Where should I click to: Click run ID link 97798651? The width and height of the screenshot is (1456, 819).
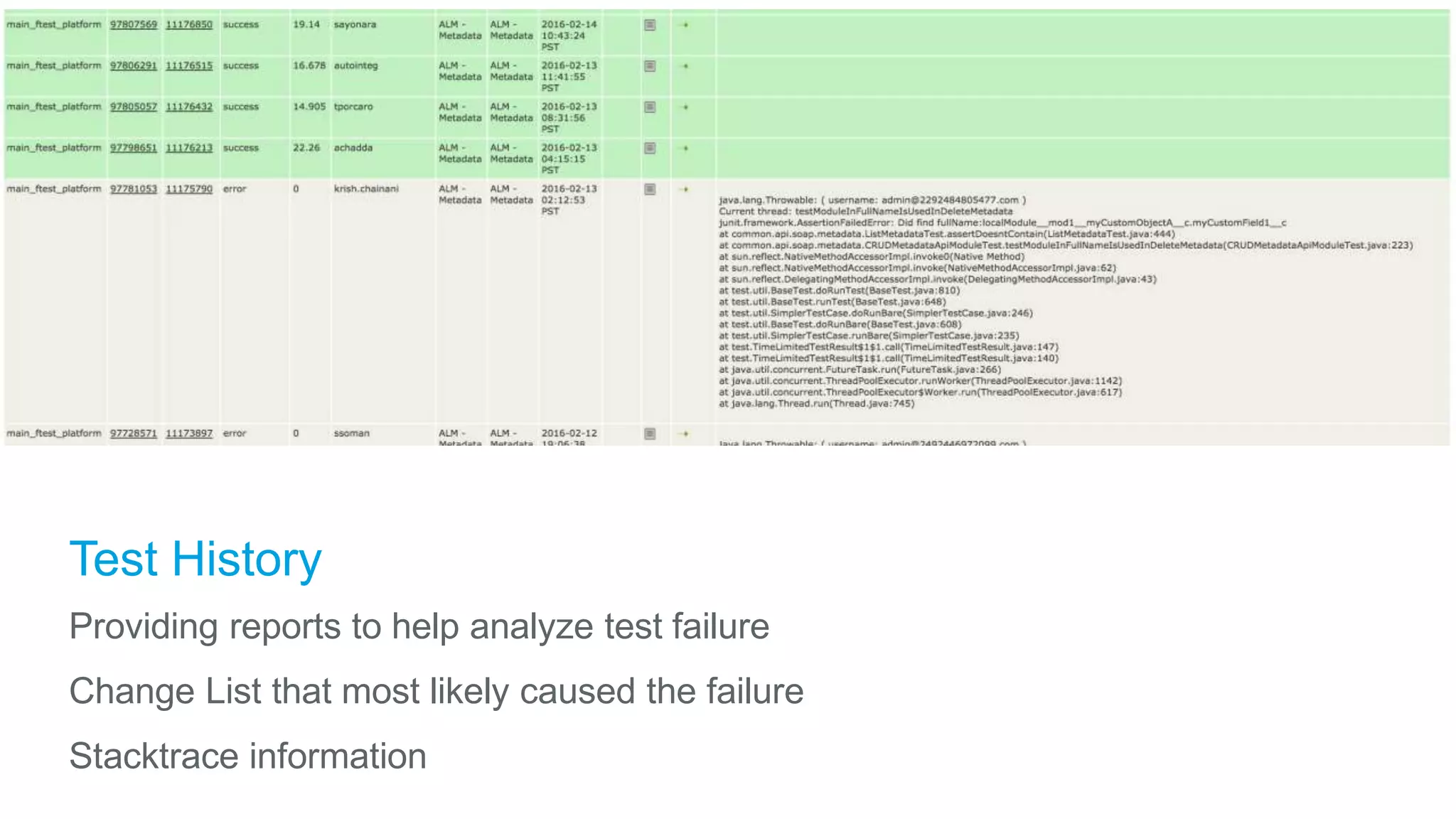(134, 149)
